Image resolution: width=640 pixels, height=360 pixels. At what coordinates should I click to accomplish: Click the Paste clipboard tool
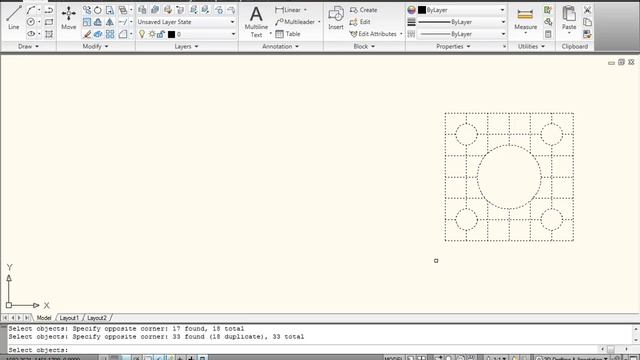[569, 18]
